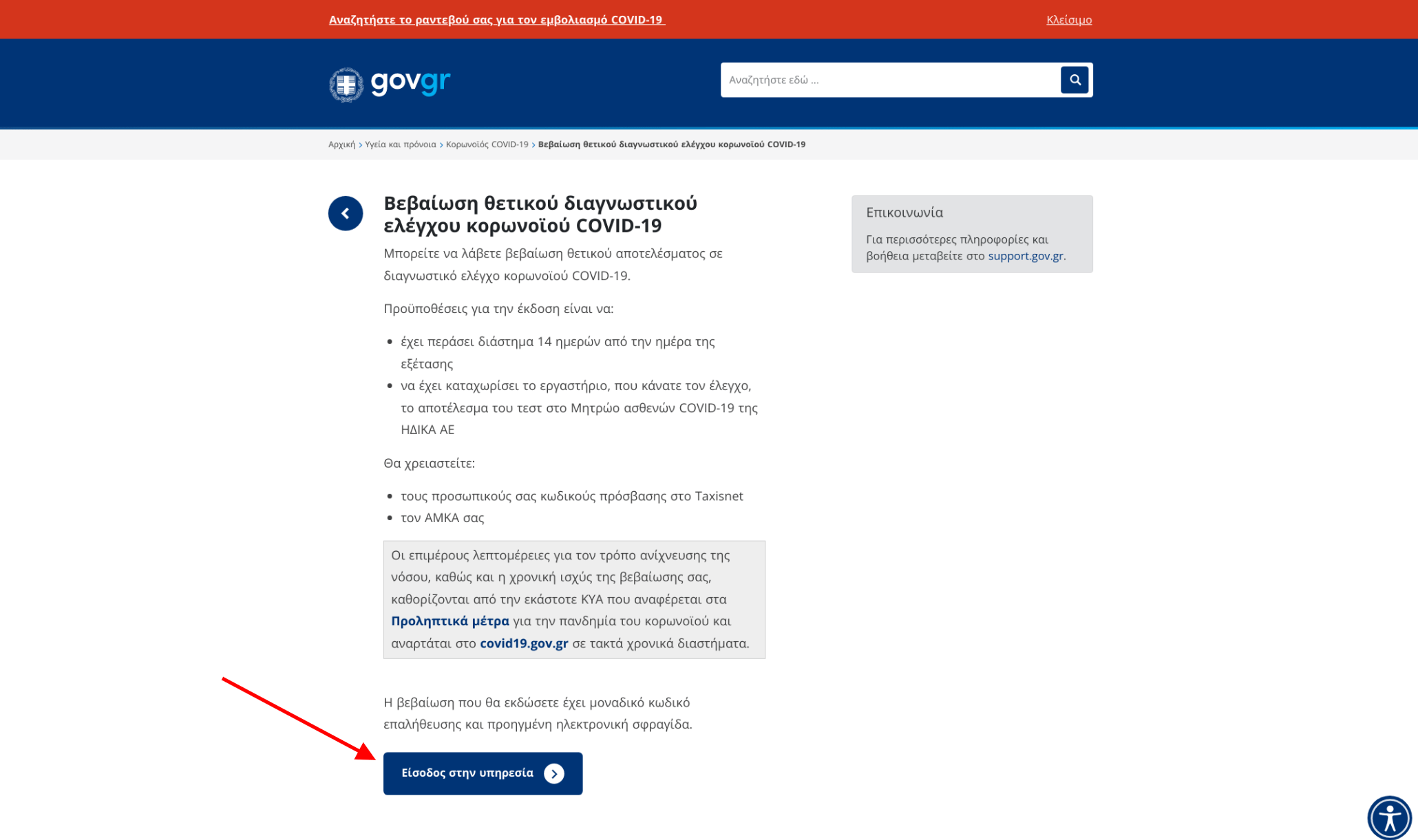Click the arrow icon on Είσοδος button
This screenshot has height=840, width=1418.
[x=558, y=773]
